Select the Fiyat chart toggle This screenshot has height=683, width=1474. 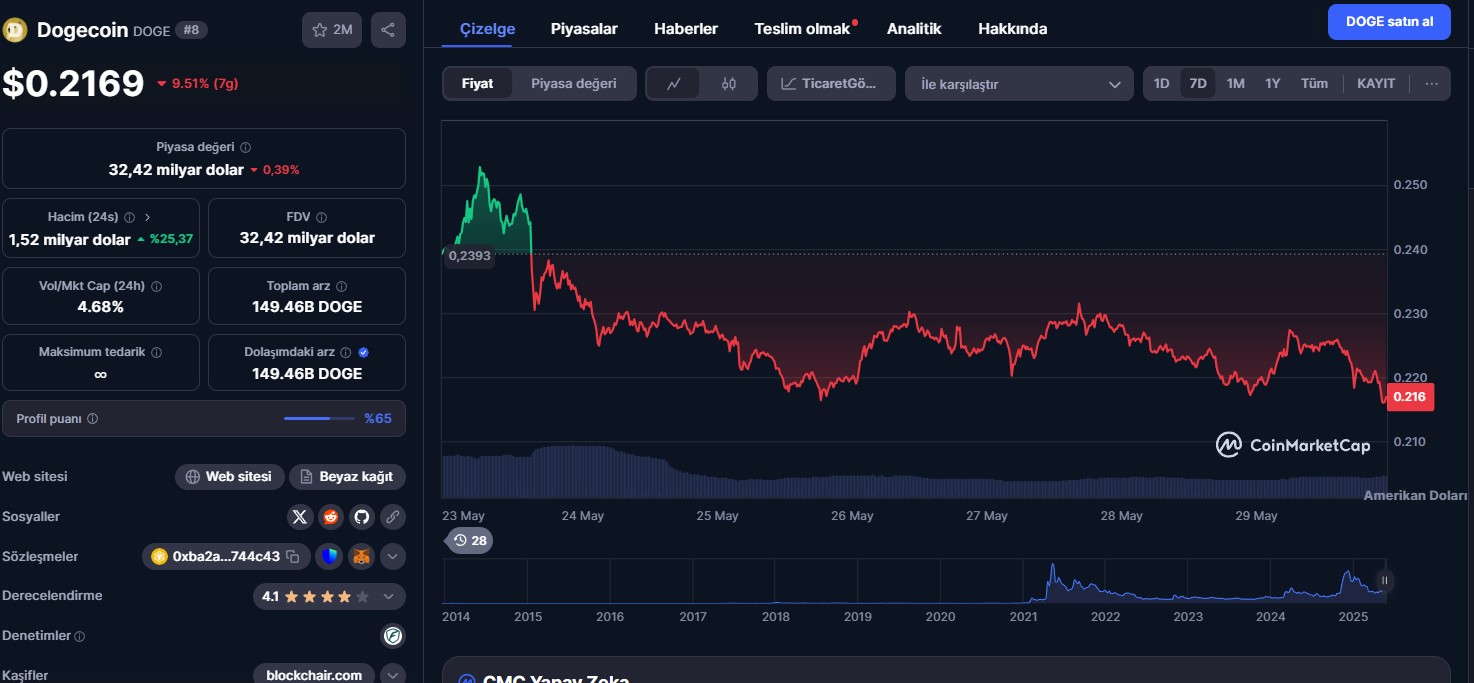(477, 84)
